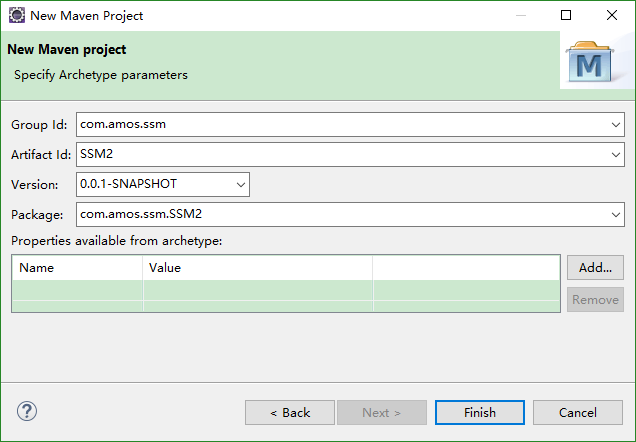Click the Cancel button
The width and height of the screenshot is (636, 442).
pyautogui.click(x=578, y=412)
